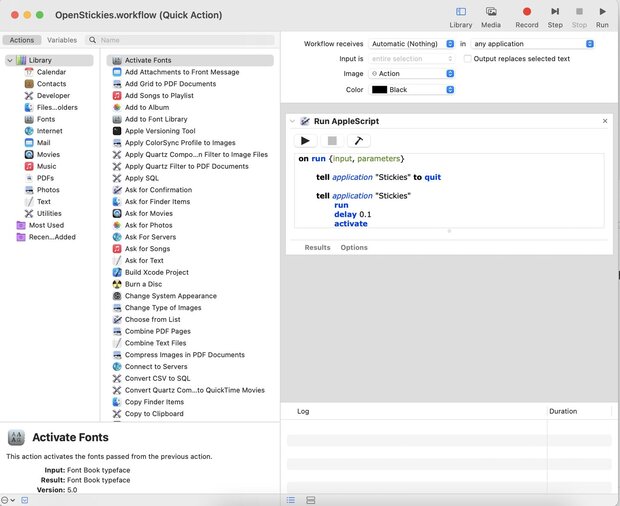Start recording with the Record button
This screenshot has width=620, height=506.
527,17
